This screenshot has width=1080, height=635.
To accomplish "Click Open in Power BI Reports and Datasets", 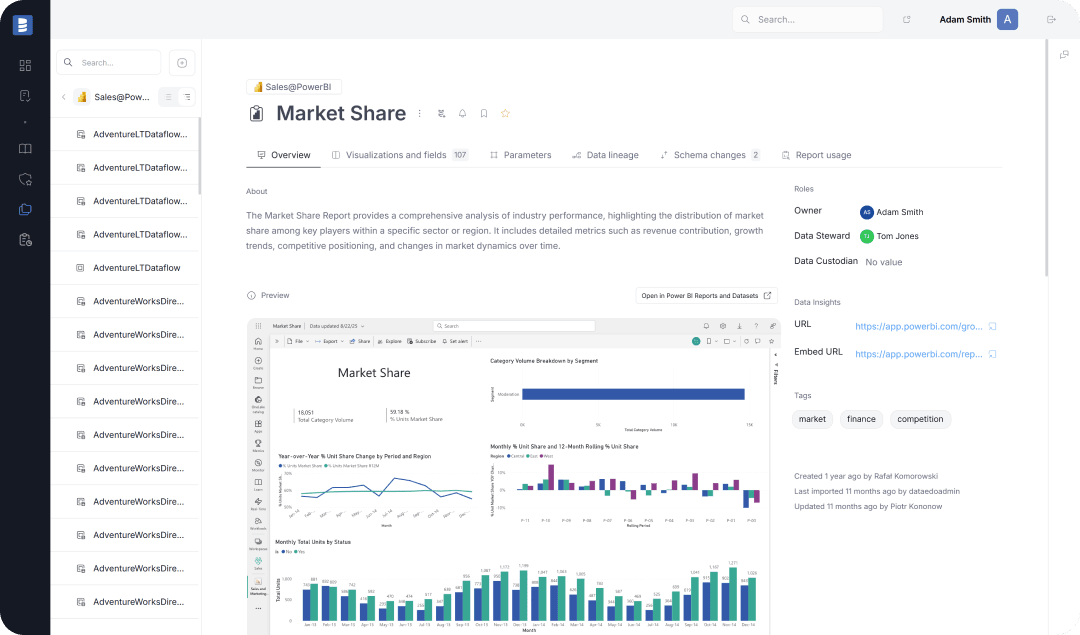I will [x=706, y=295].
